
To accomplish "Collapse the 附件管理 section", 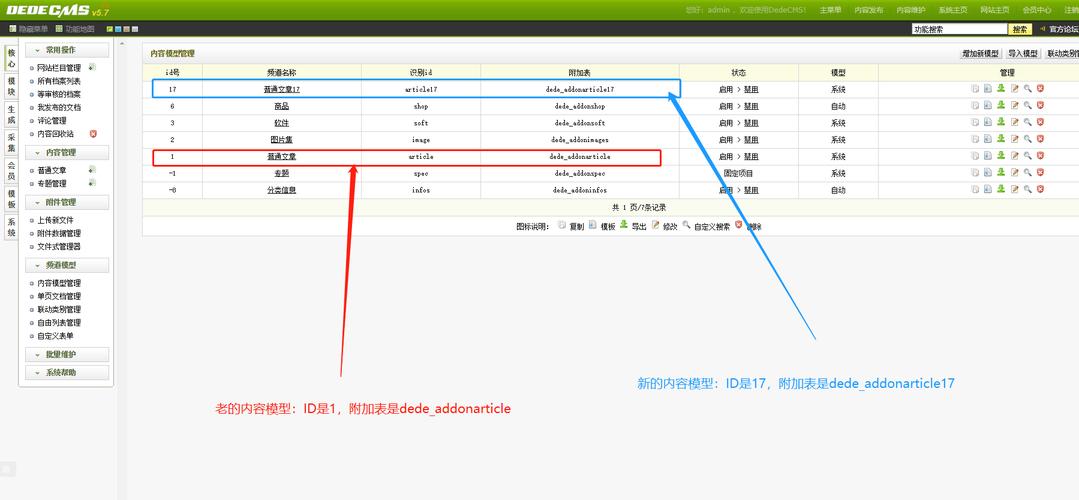I will pos(67,202).
